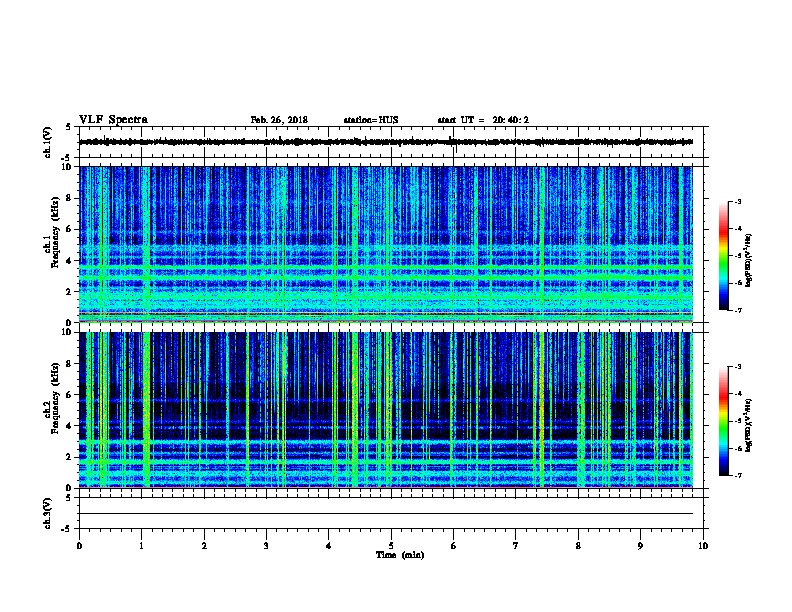The image size is (792, 612).
Task: Click the "8" tick on the time axis
Action: point(578,545)
